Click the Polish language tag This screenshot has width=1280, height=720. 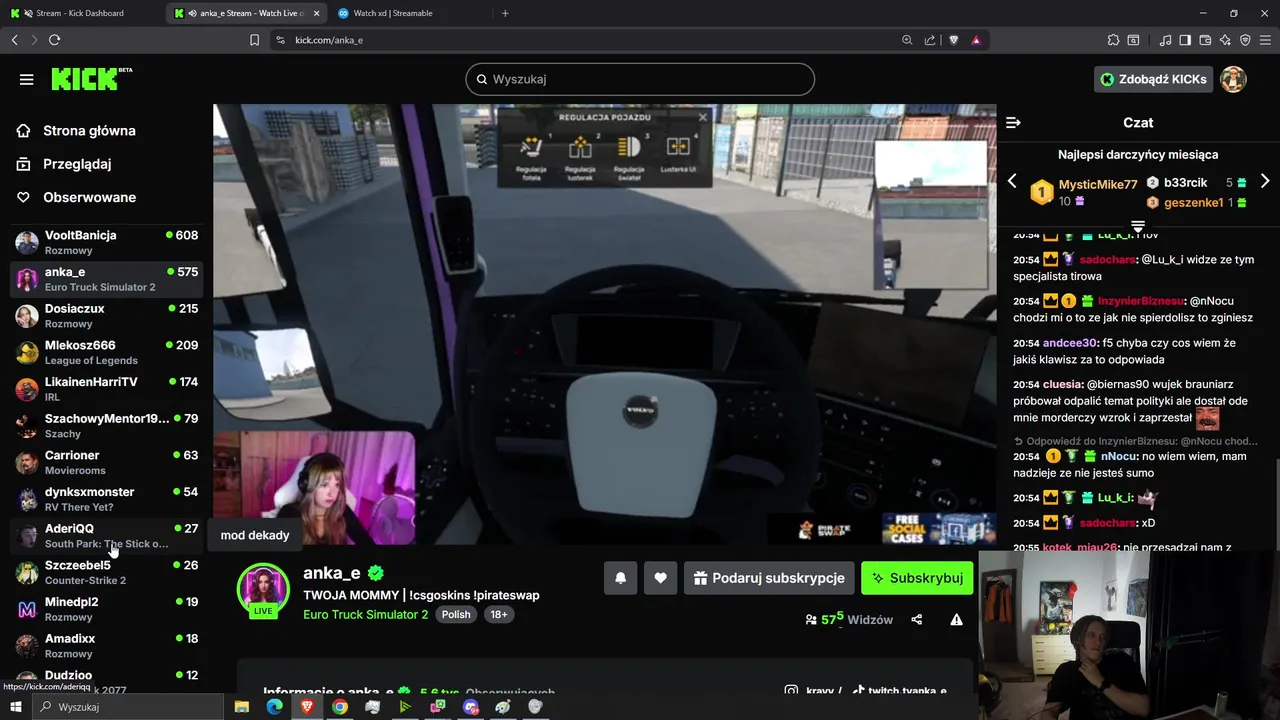click(x=456, y=614)
